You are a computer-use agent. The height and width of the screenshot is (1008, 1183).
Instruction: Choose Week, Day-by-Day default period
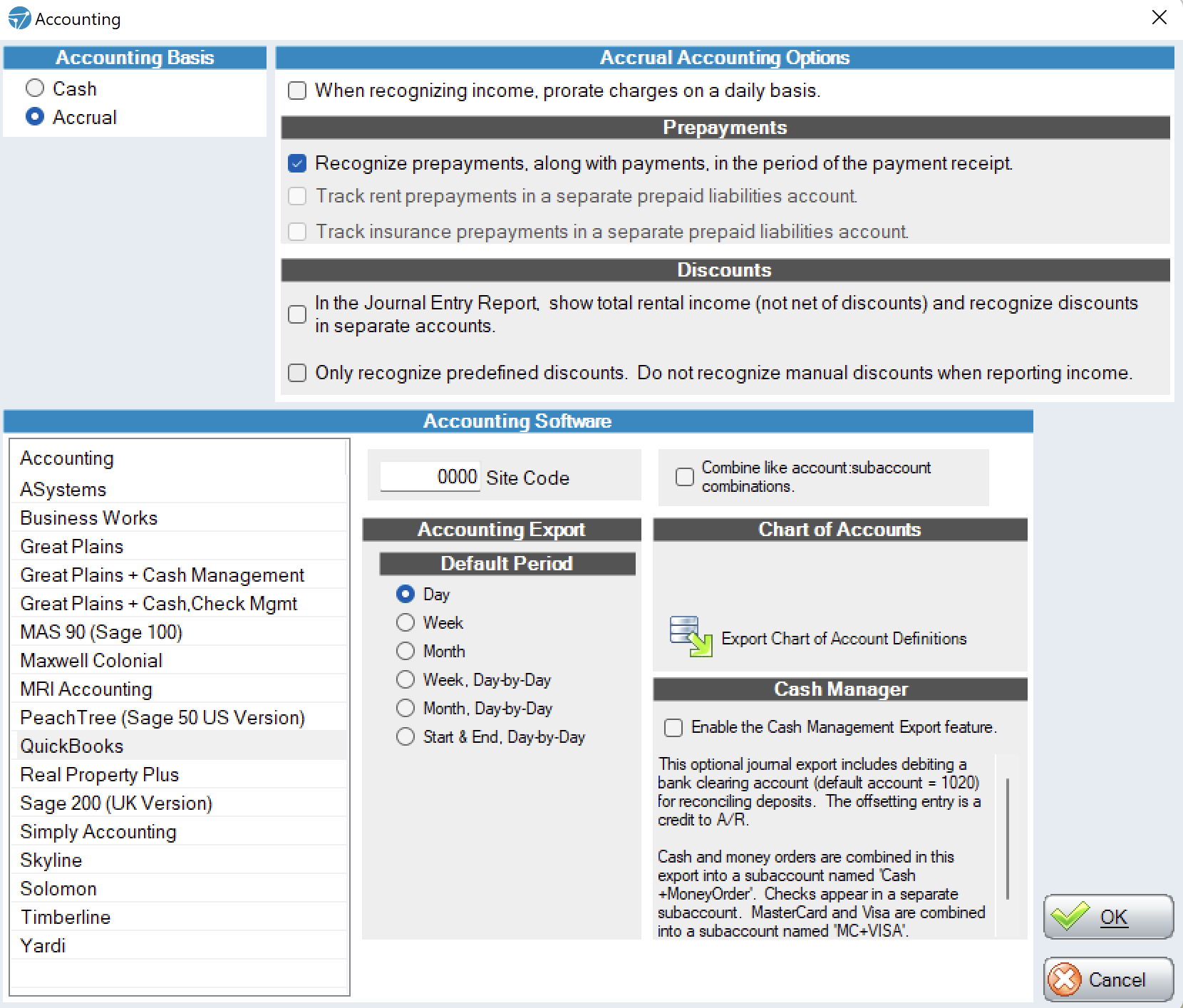405,679
